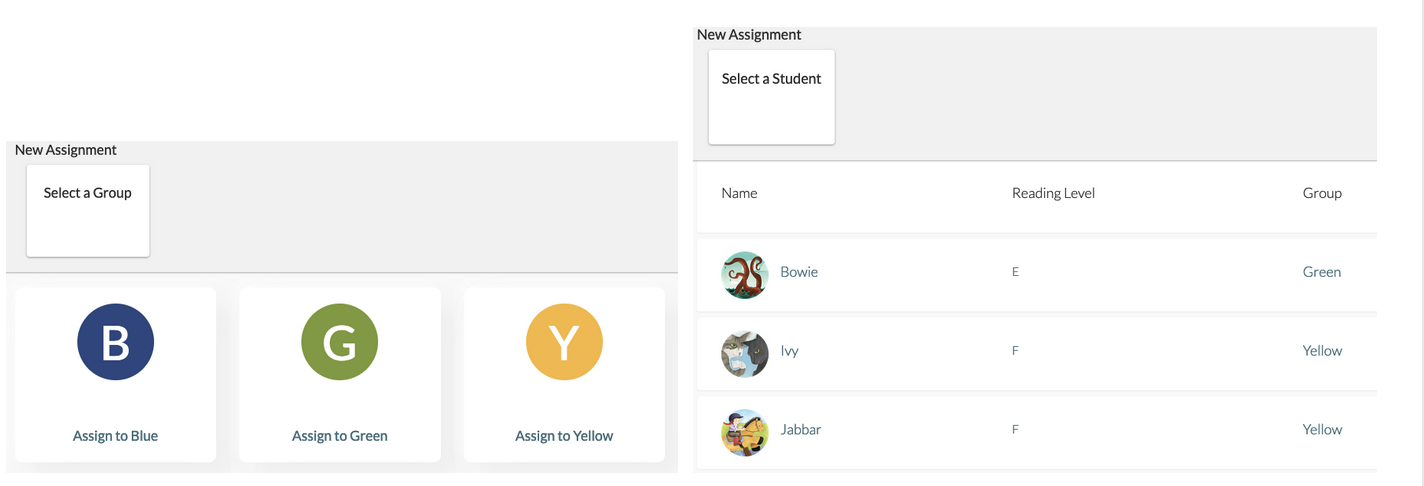The width and height of the screenshot is (1424, 486).
Task: Open the Select a Student card
Action: (x=772, y=97)
